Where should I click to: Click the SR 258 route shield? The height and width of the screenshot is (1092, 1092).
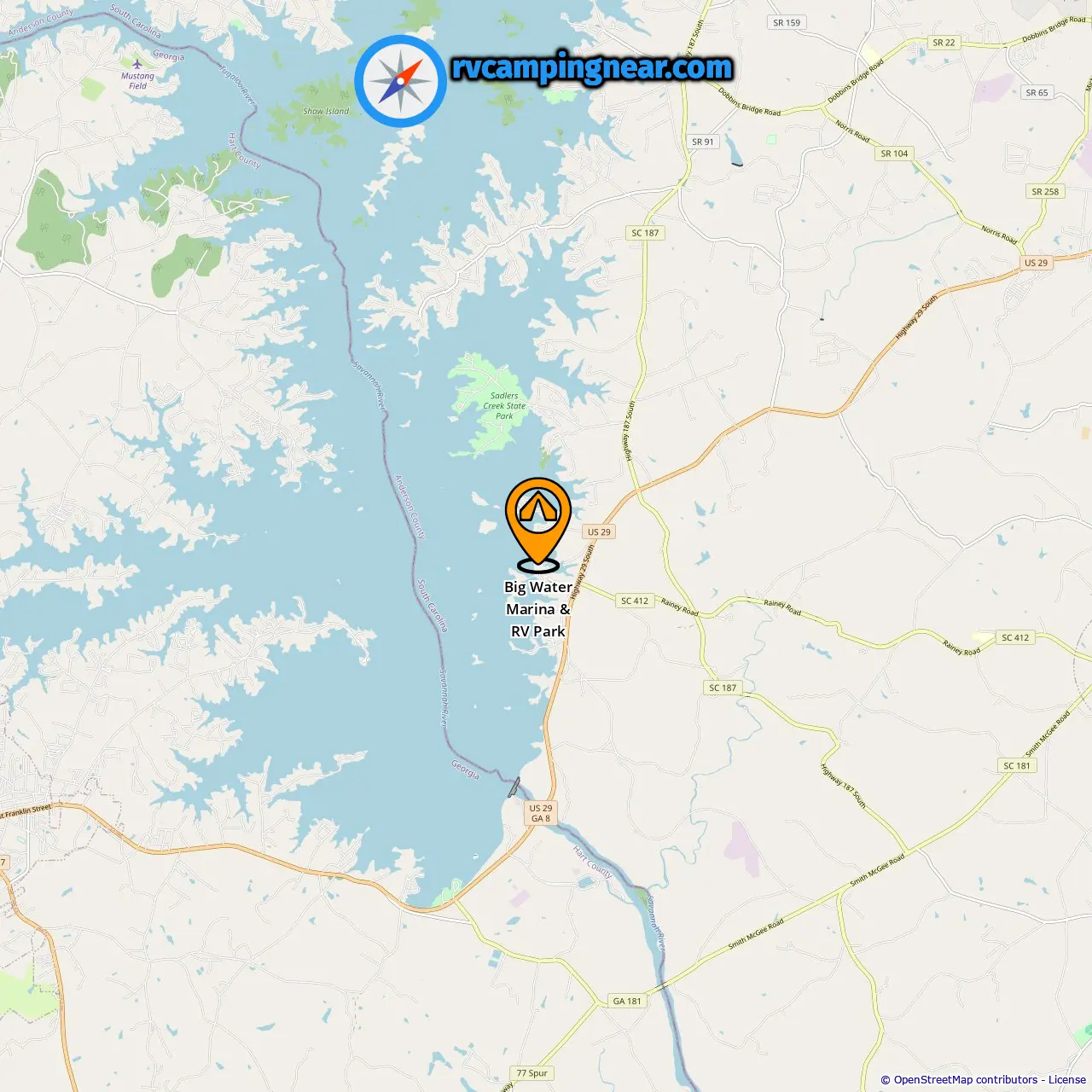1045,191
